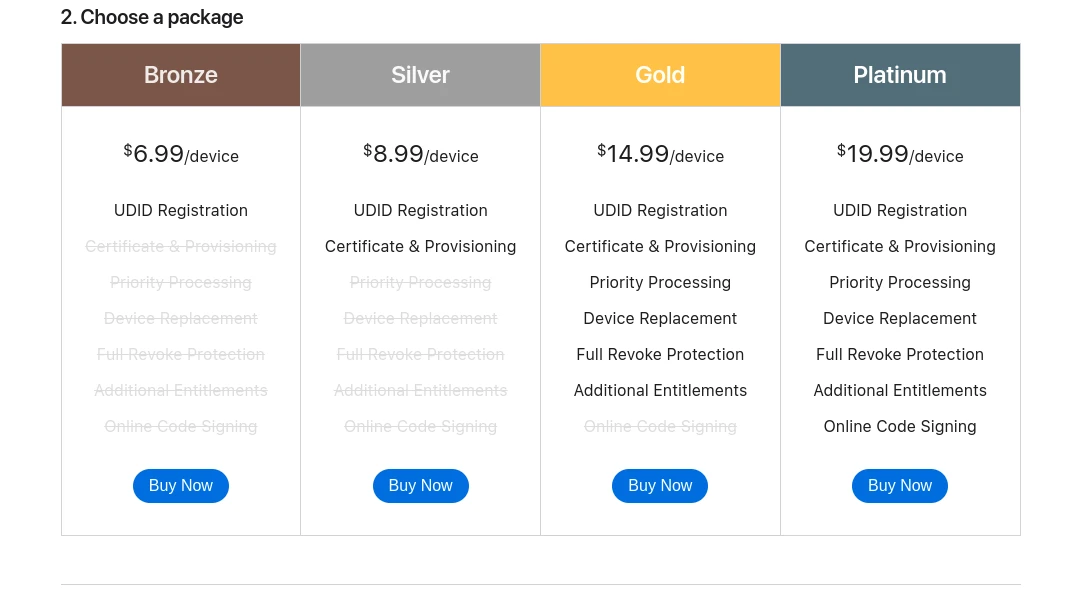Select the yellow Gold package header
1082x611 pixels.
[x=660, y=75]
